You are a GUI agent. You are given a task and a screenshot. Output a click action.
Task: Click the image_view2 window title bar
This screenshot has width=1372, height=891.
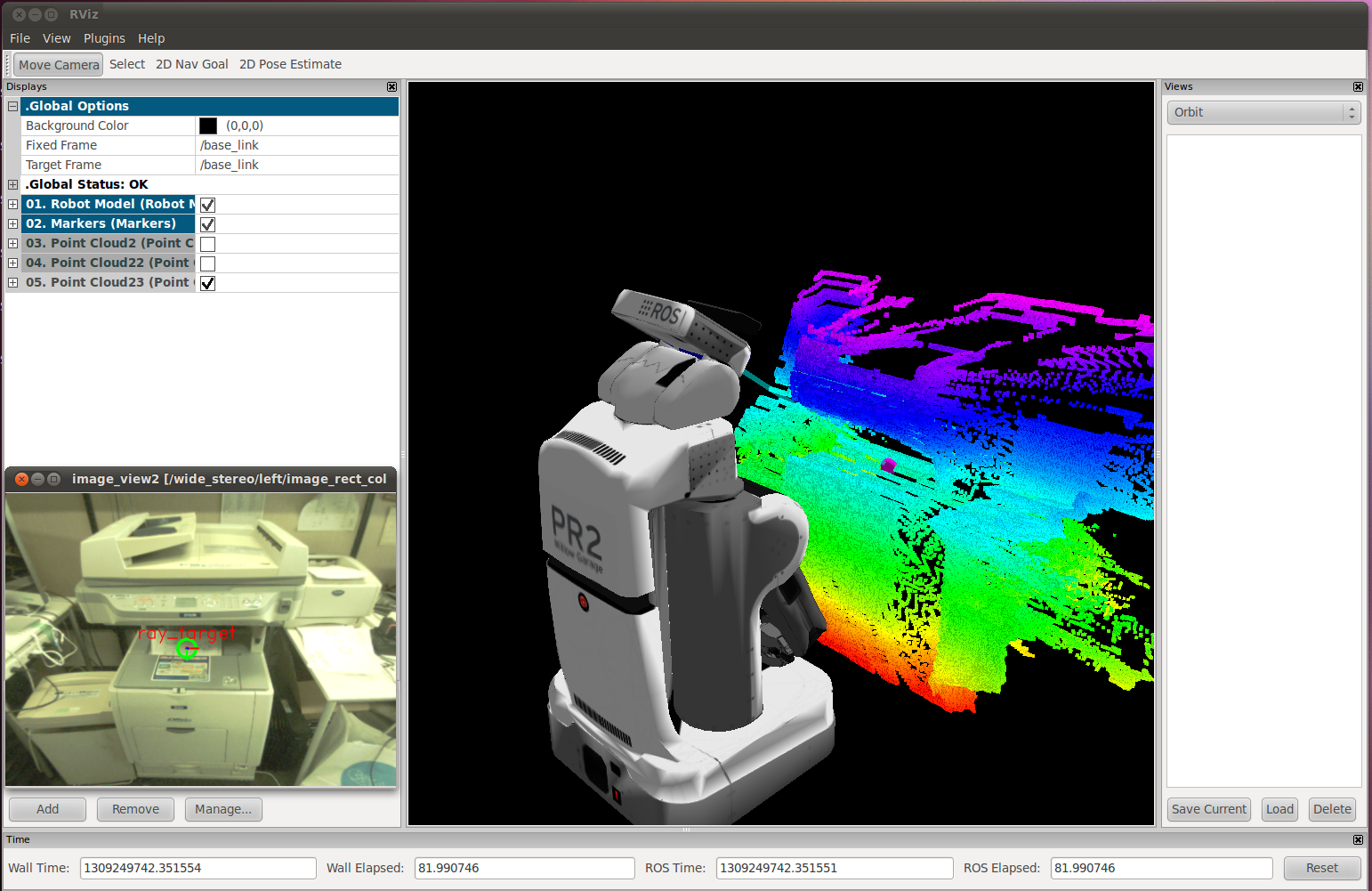tap(201, 479)
